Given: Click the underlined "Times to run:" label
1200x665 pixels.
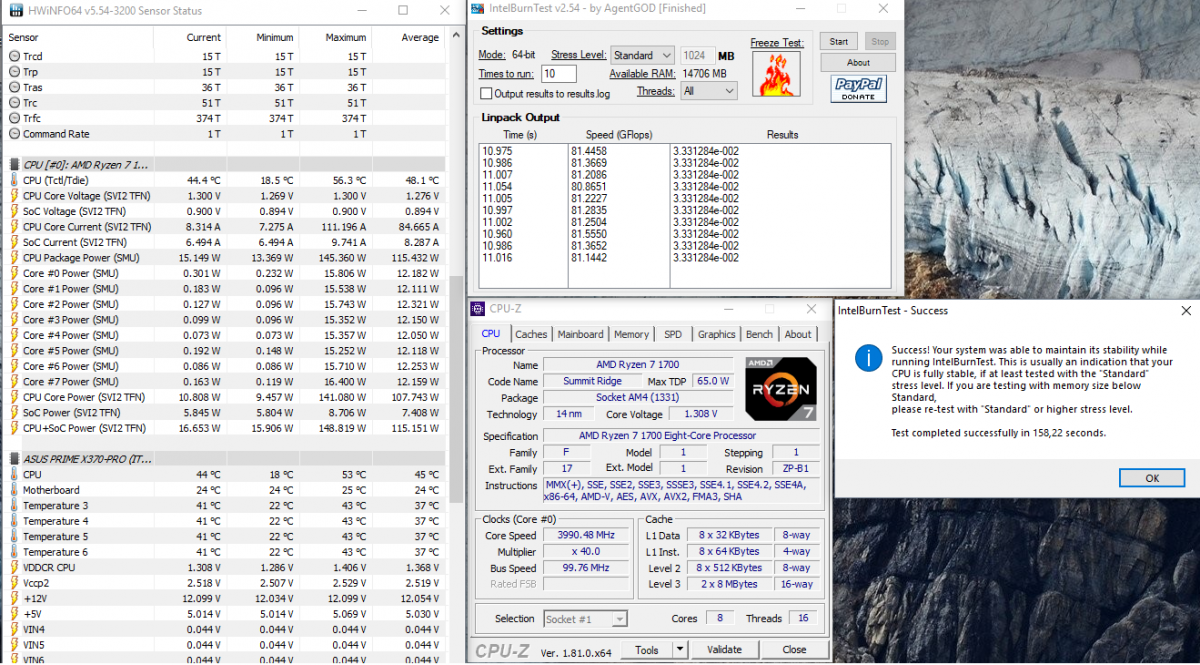Looking at the screenshot, I should 507,73.
